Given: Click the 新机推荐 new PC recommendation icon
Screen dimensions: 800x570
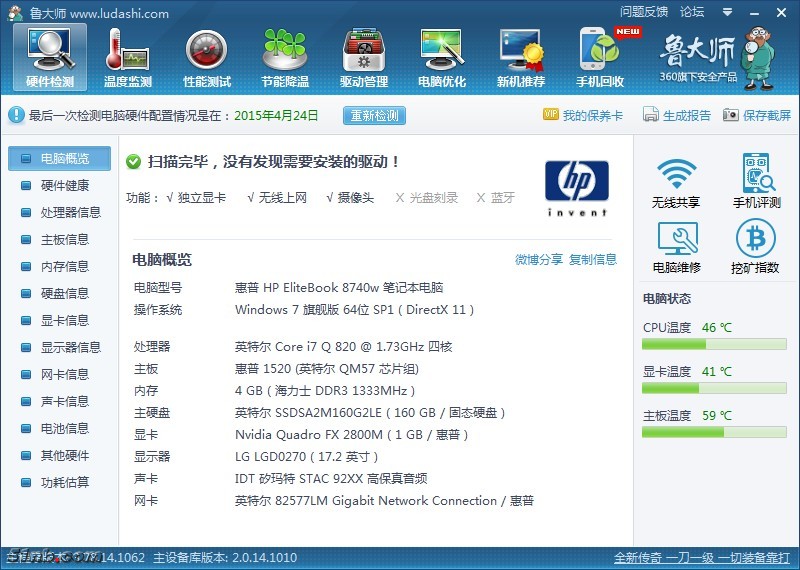Looking at the screenshot, I should click(x=521, y=56).
